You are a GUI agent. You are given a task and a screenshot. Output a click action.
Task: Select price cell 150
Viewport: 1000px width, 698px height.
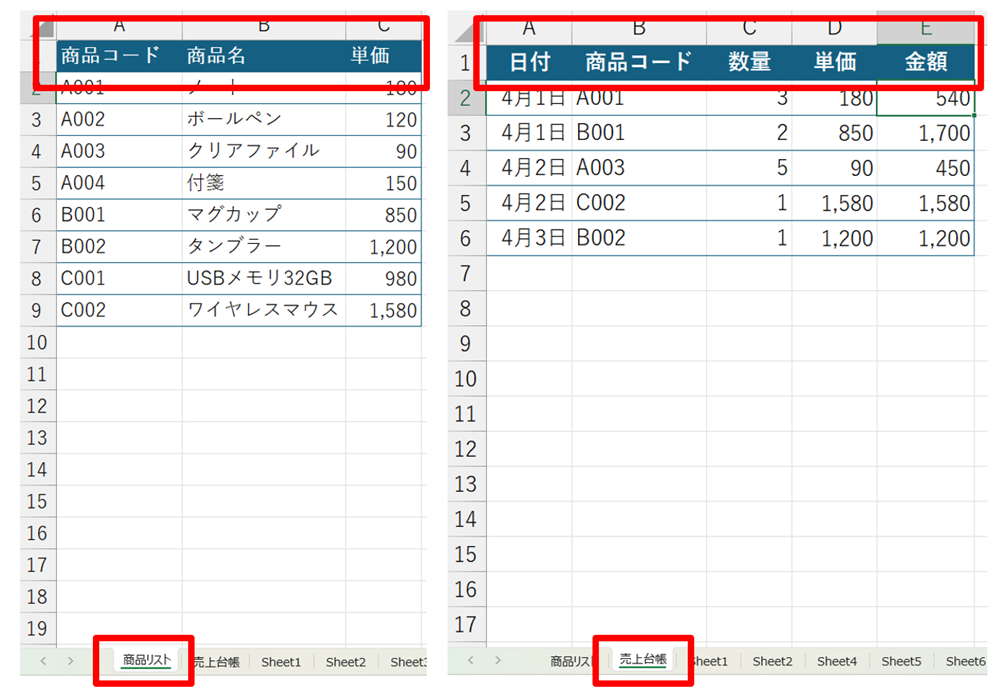point(383,183)
